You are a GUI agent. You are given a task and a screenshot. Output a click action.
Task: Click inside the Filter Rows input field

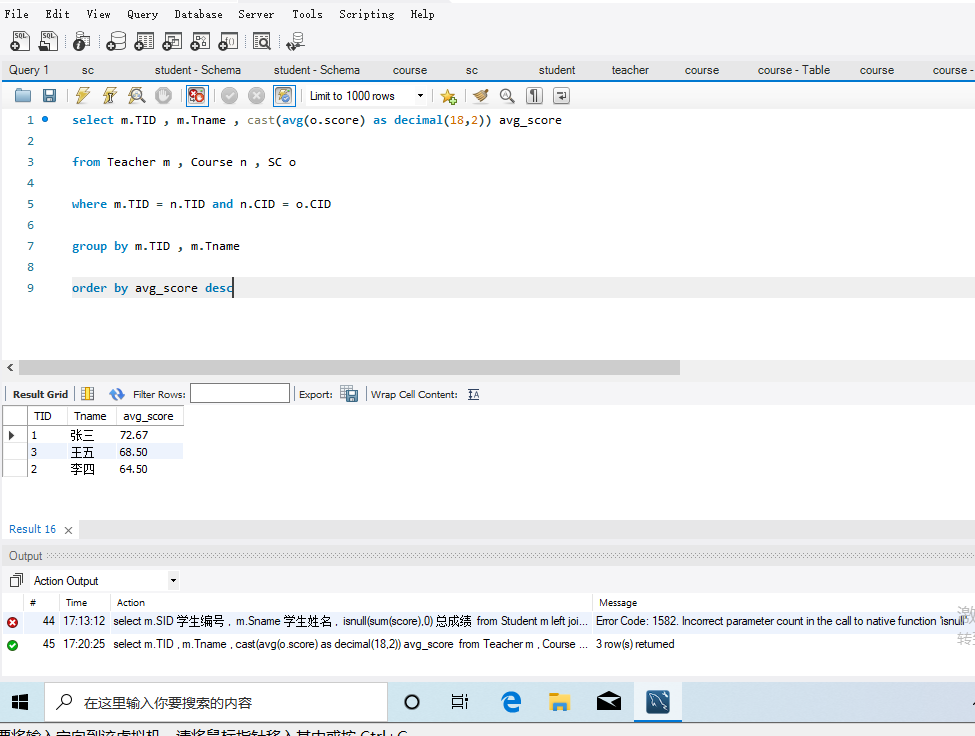239,392
